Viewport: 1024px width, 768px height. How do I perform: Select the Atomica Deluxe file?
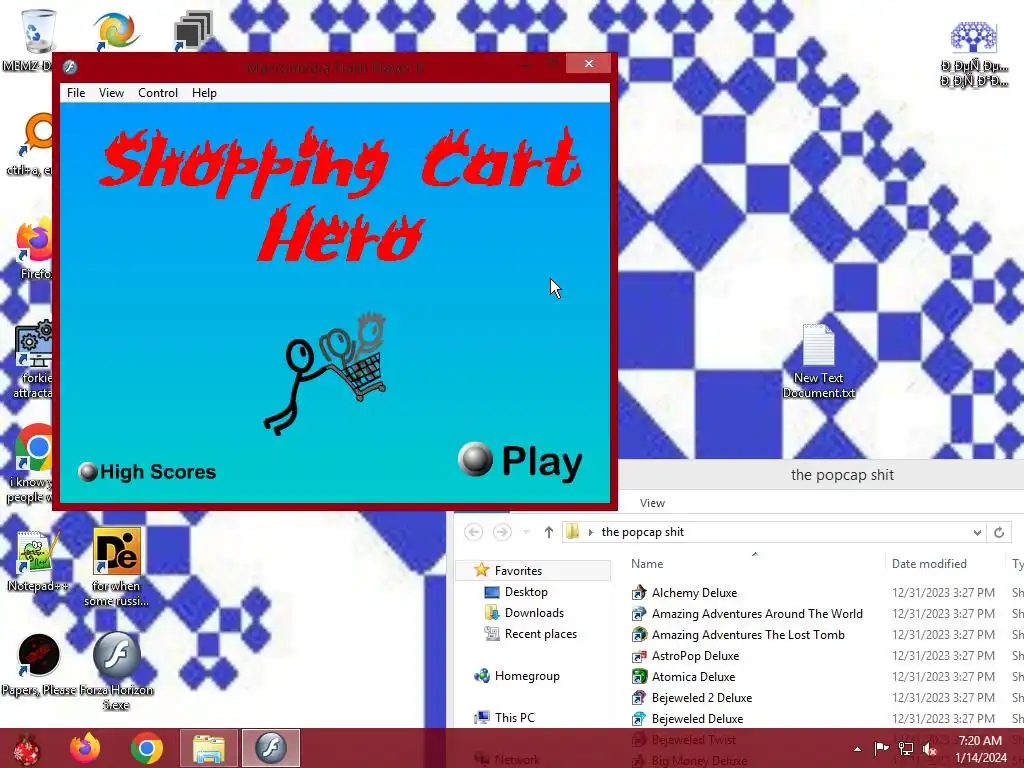click(x=693, y=677)
